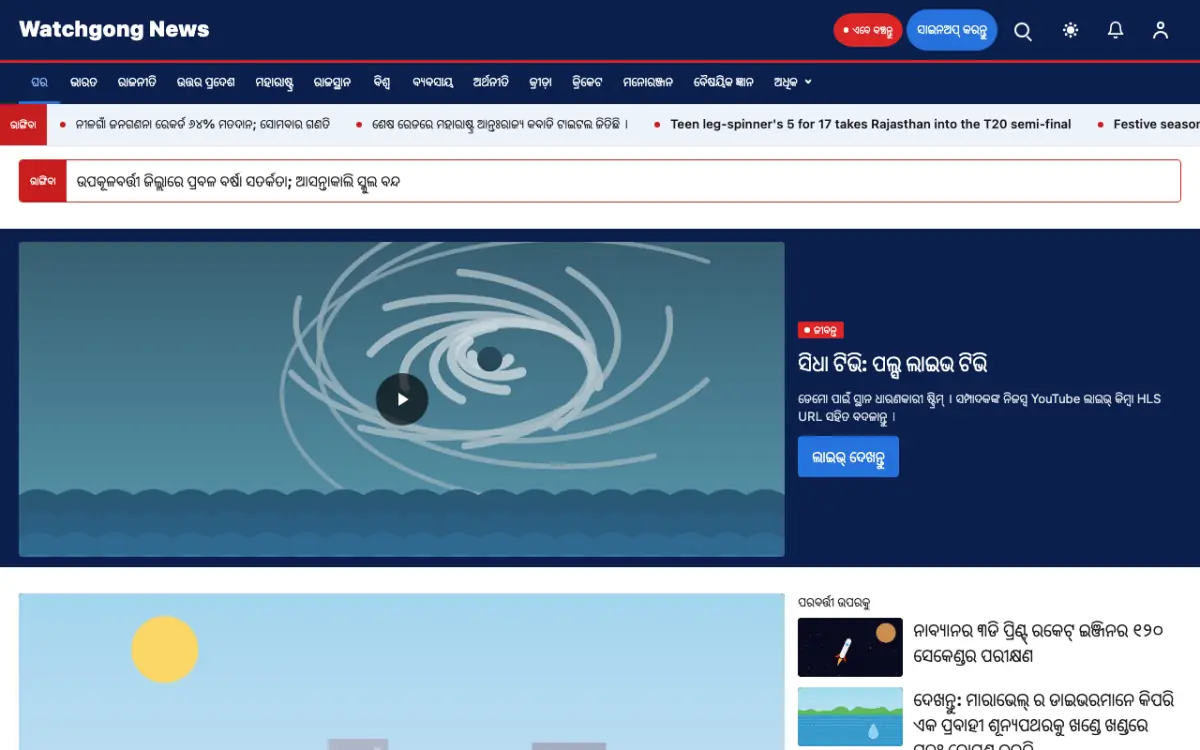Select the ଘର (Home) nav tab

pyautogui.click(x=40, y=82)
